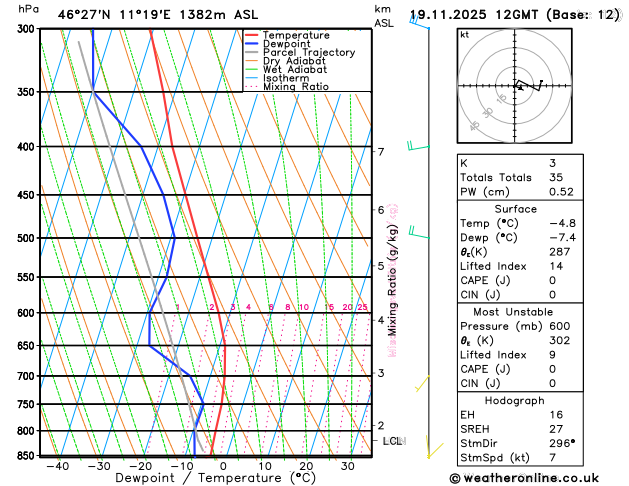Viewport: 629px width, 486px height.
Task: Click the '350' pressure level label
Action: pyautogui.click(x=28, y=92)
